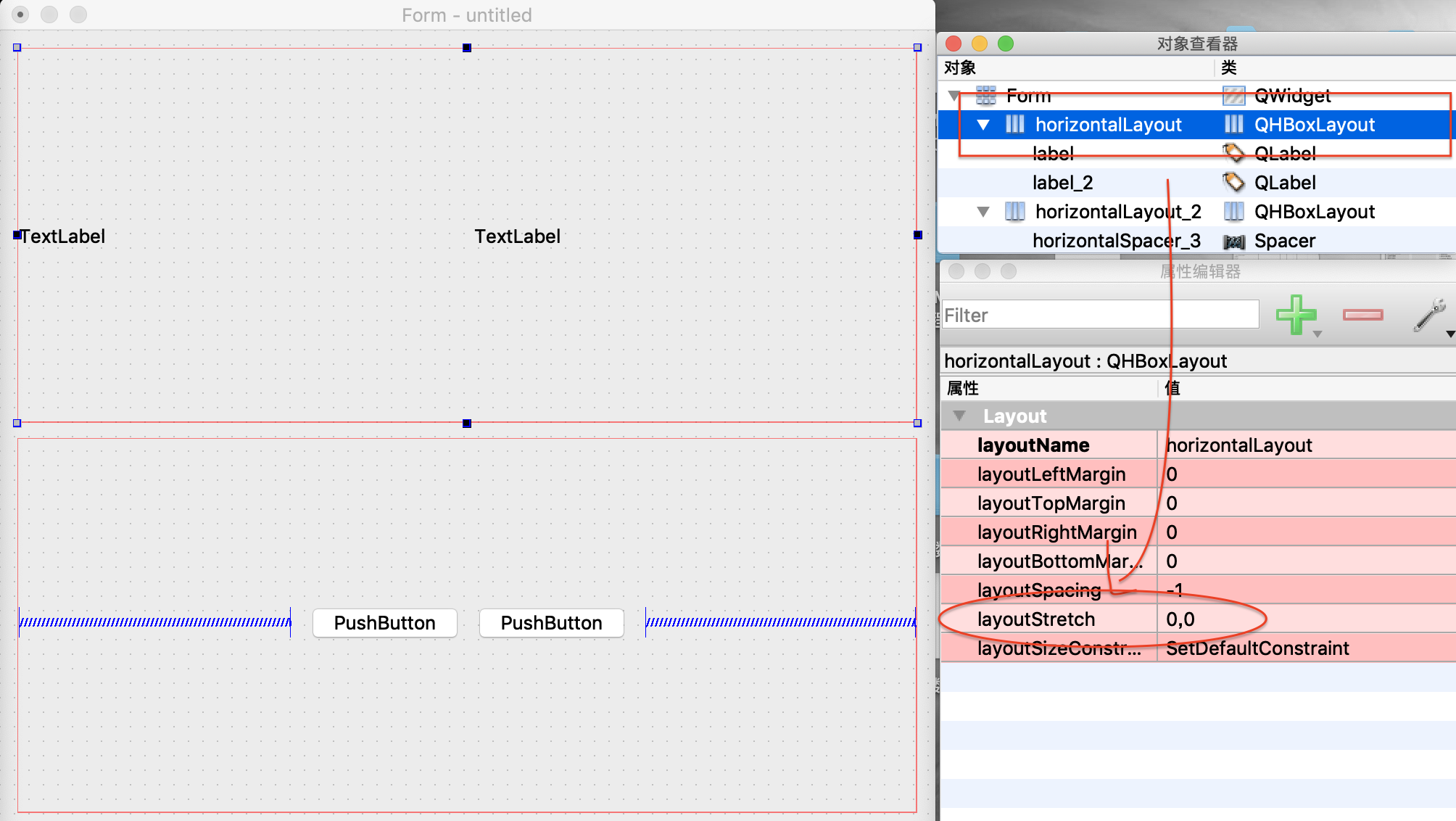The height and width of the screenshot is (821, 1456).
Task: Select horizontalSpacer_3 in object tree
Action: click(x=1117, y=241)
